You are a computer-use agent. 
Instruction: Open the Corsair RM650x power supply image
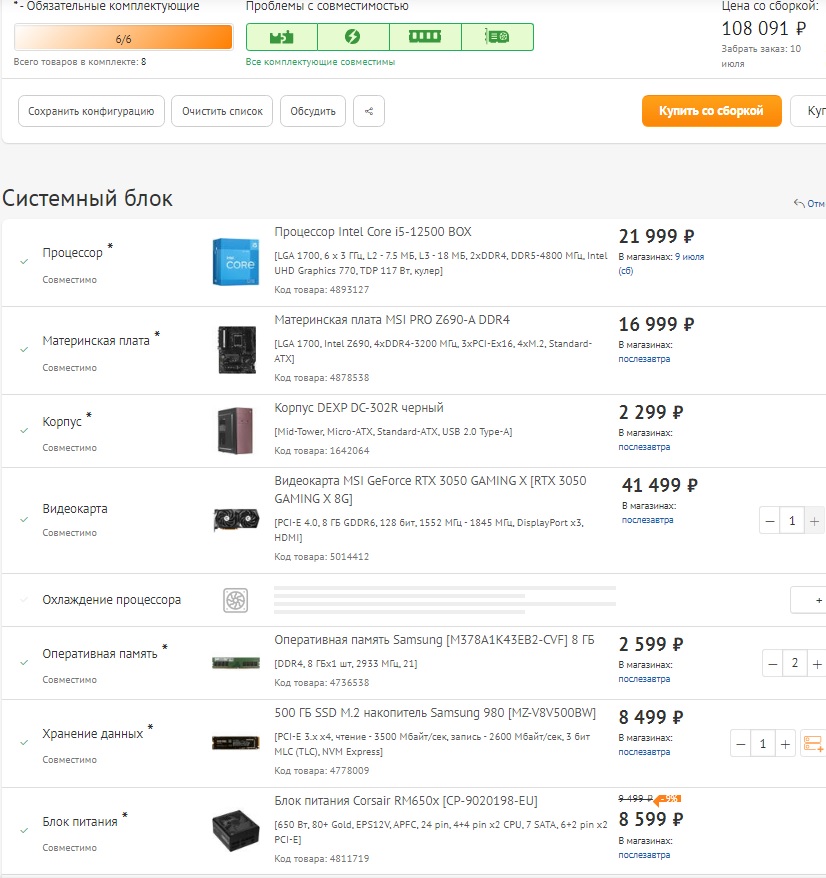(236, 831)
